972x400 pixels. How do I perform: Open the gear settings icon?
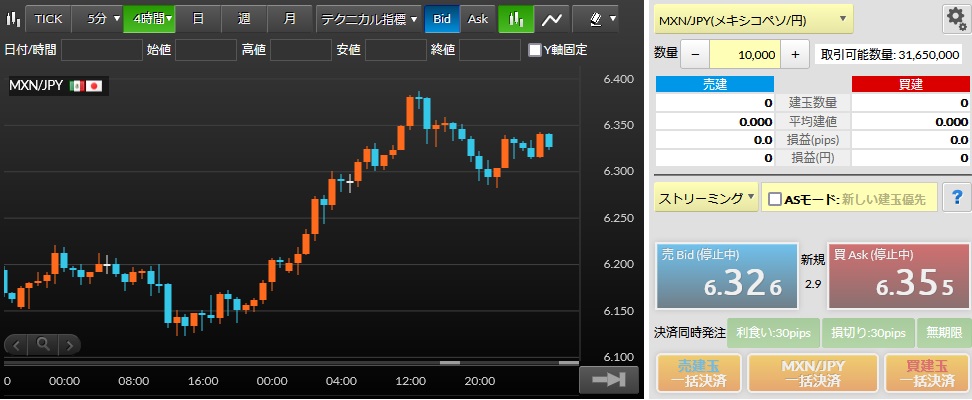click(x=957, y=20)
